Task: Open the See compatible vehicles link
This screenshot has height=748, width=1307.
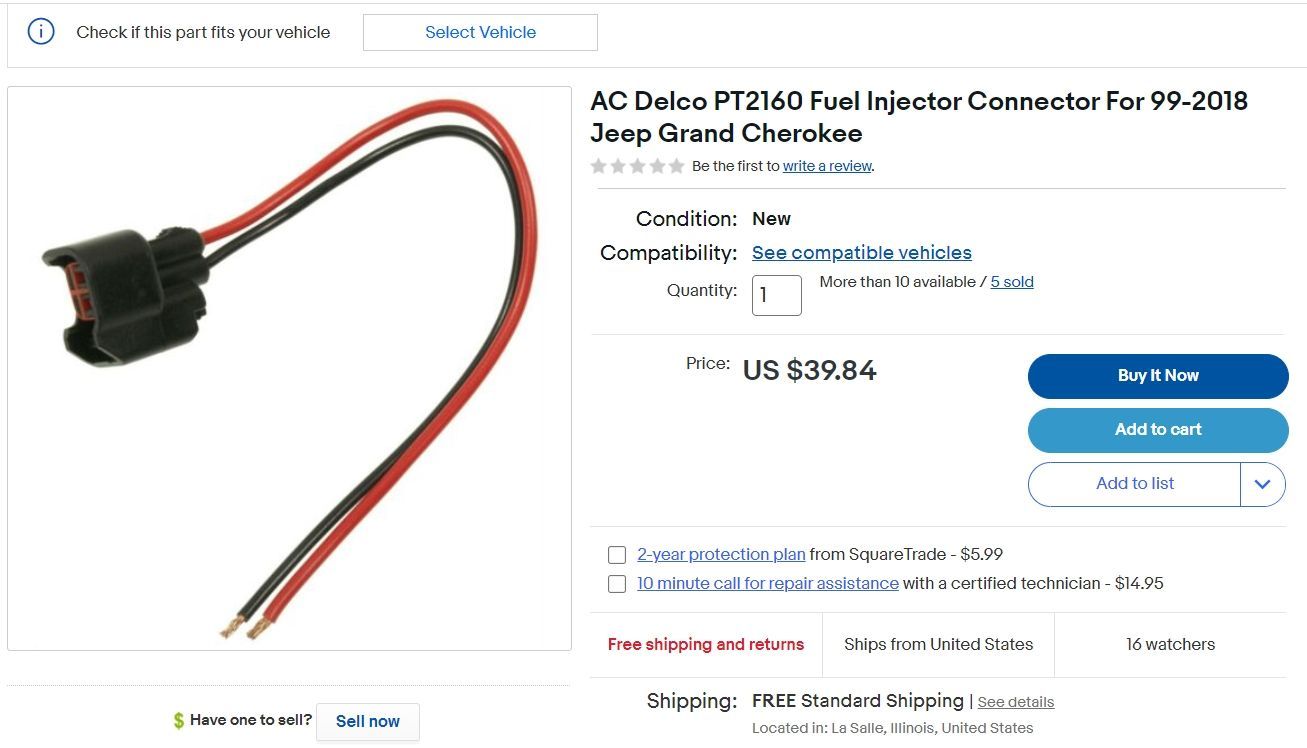Action: (x=861, y=253)
